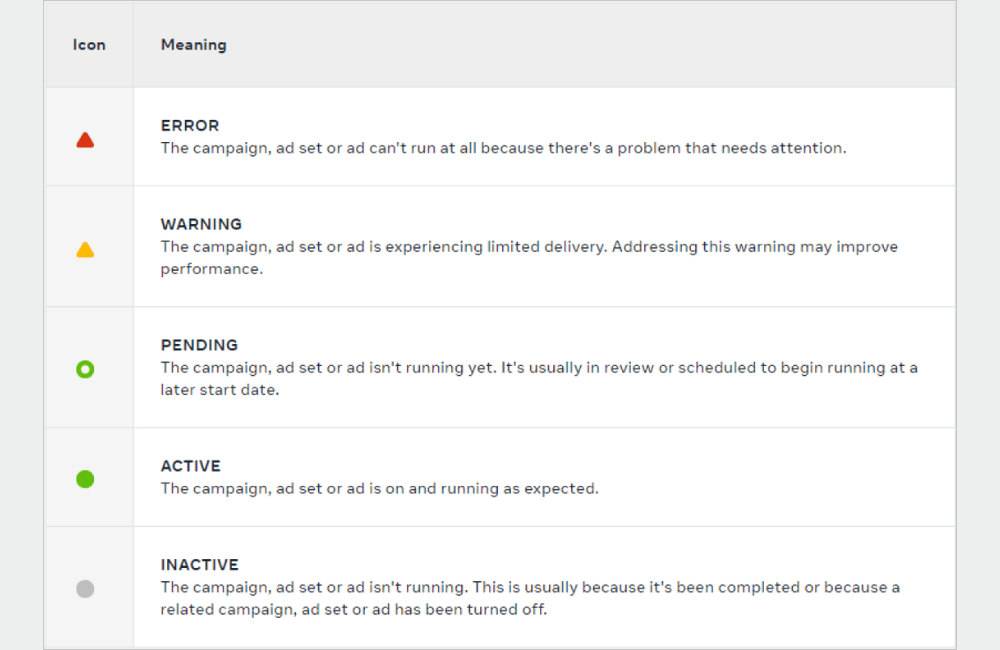Screen dimensions: 1000x650
Task: Click the Icon column header
Action: (89, 45)
